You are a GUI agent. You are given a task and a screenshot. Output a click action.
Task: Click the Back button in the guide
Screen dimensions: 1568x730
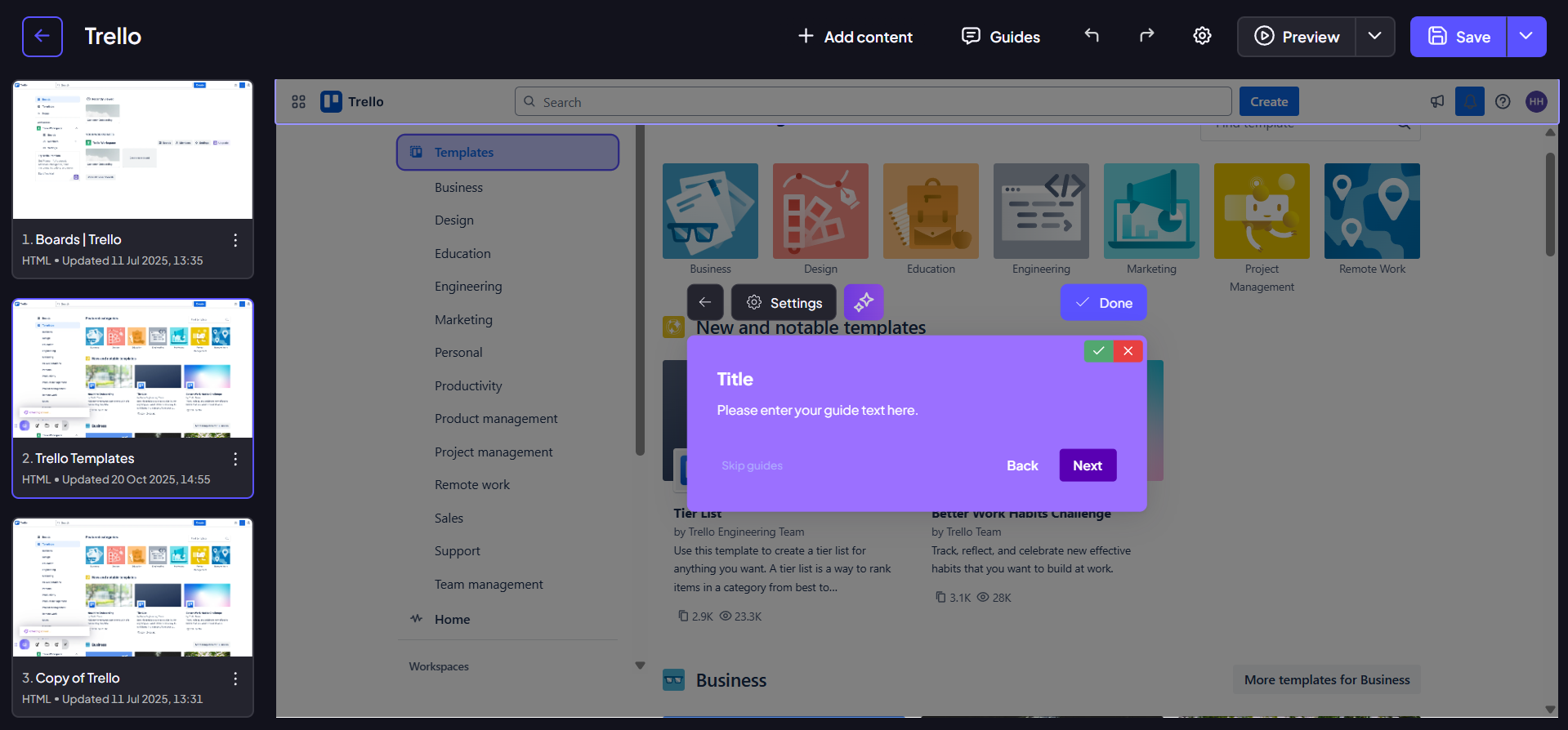[1022, 465]
